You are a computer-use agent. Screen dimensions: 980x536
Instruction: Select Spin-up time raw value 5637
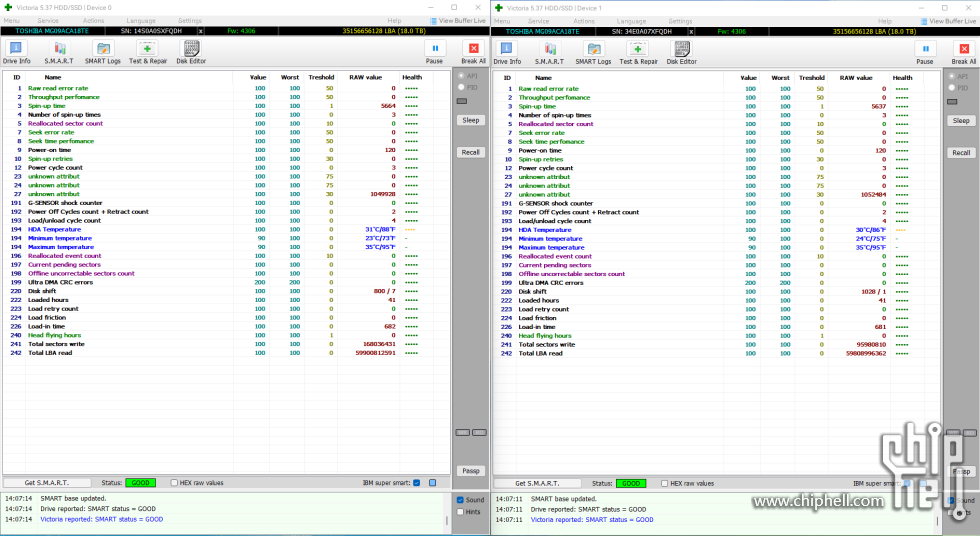879,106
